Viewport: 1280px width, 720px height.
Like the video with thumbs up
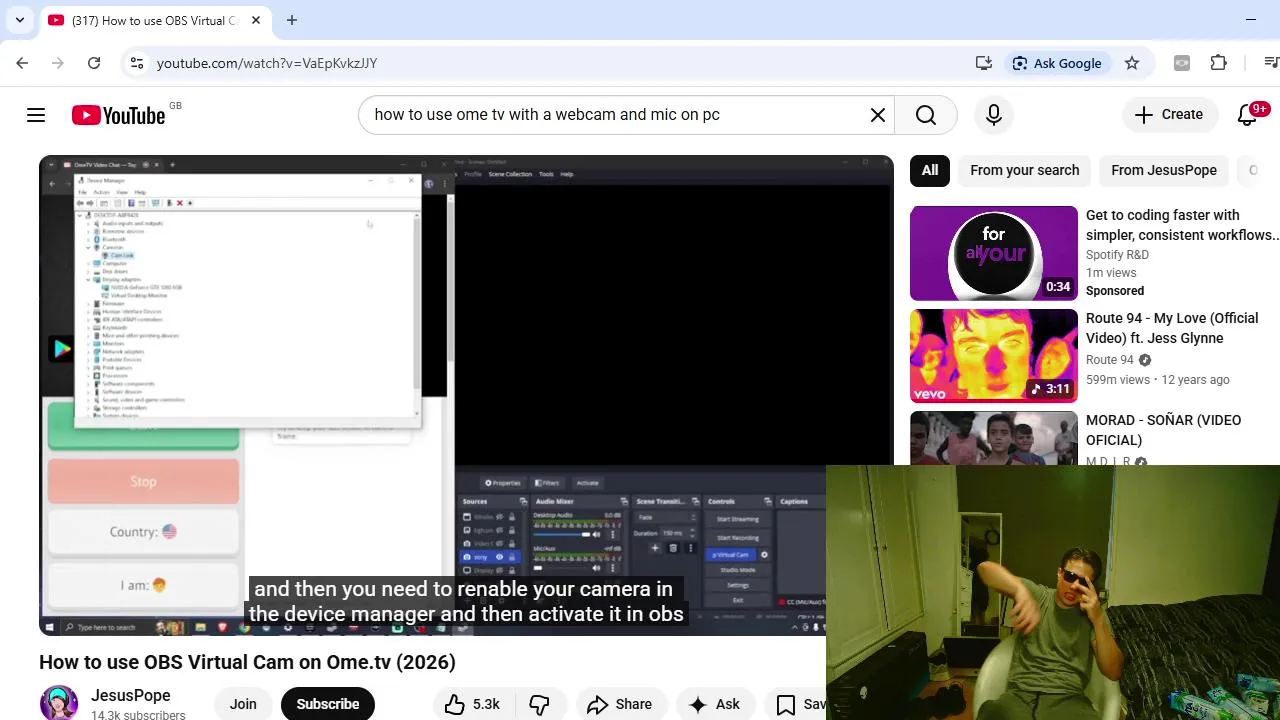click(472, 704)
